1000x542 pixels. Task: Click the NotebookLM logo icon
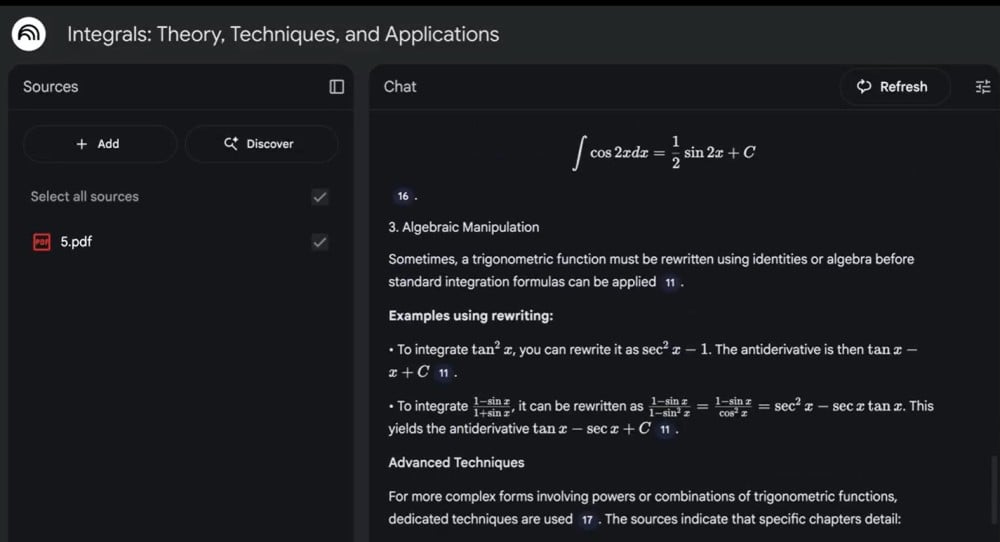[30, 35]
